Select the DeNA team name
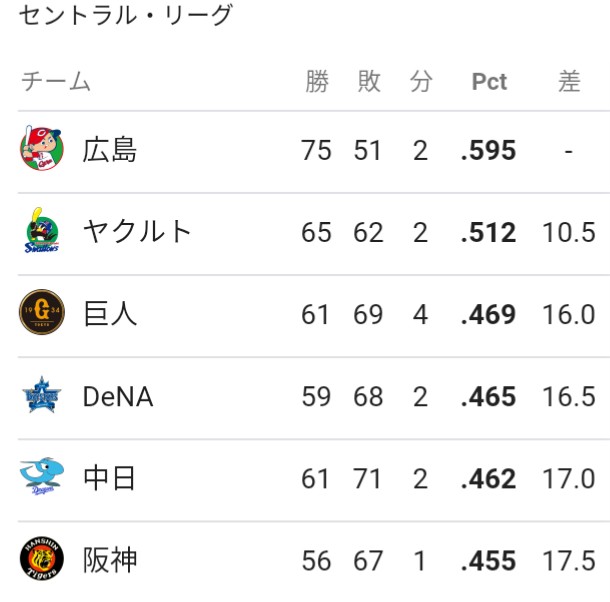The height and width of the screenshot is (602, 610). click(x=118, y=397)
